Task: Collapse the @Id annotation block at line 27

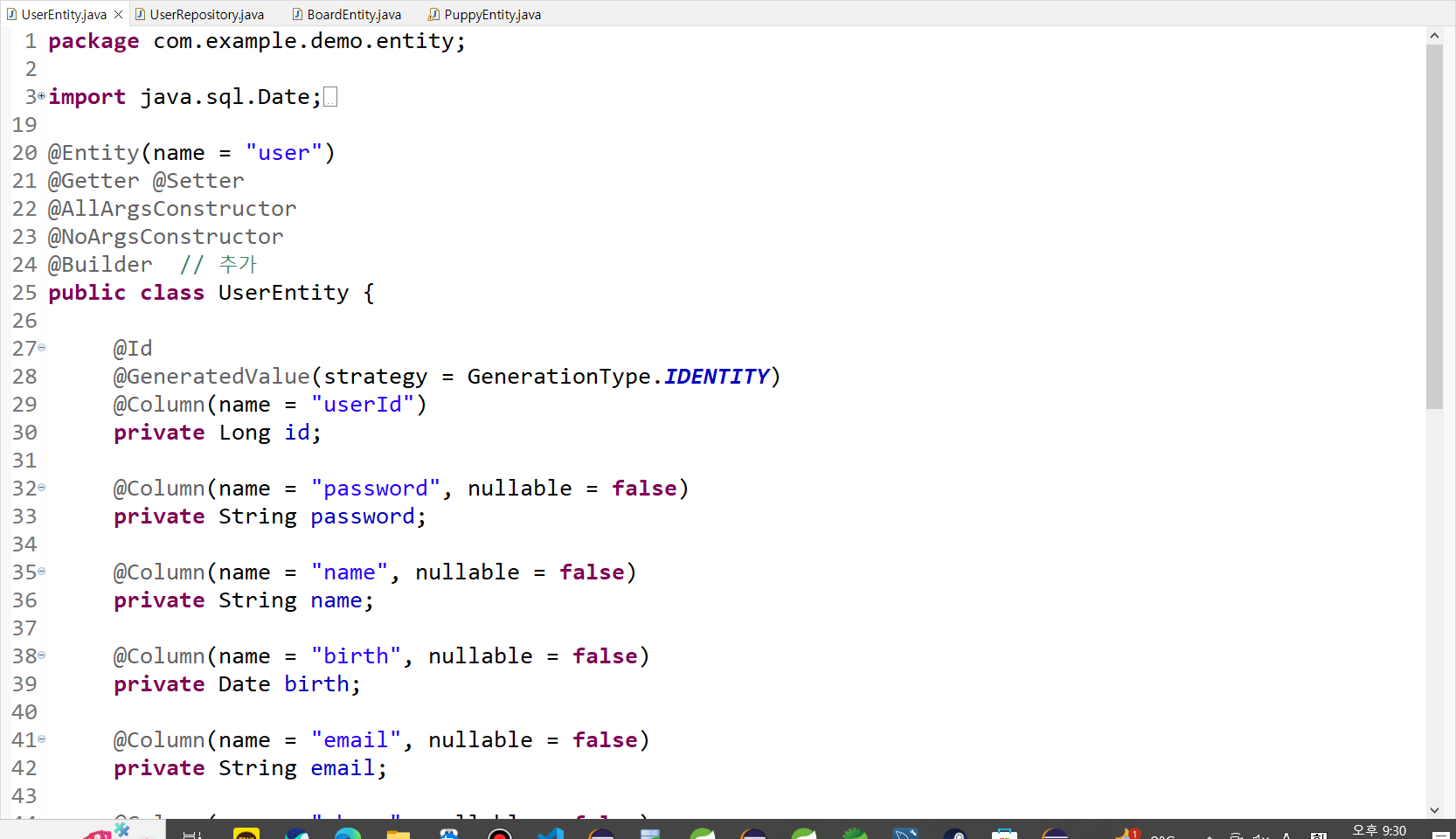Action: click(x=41, y=347)
